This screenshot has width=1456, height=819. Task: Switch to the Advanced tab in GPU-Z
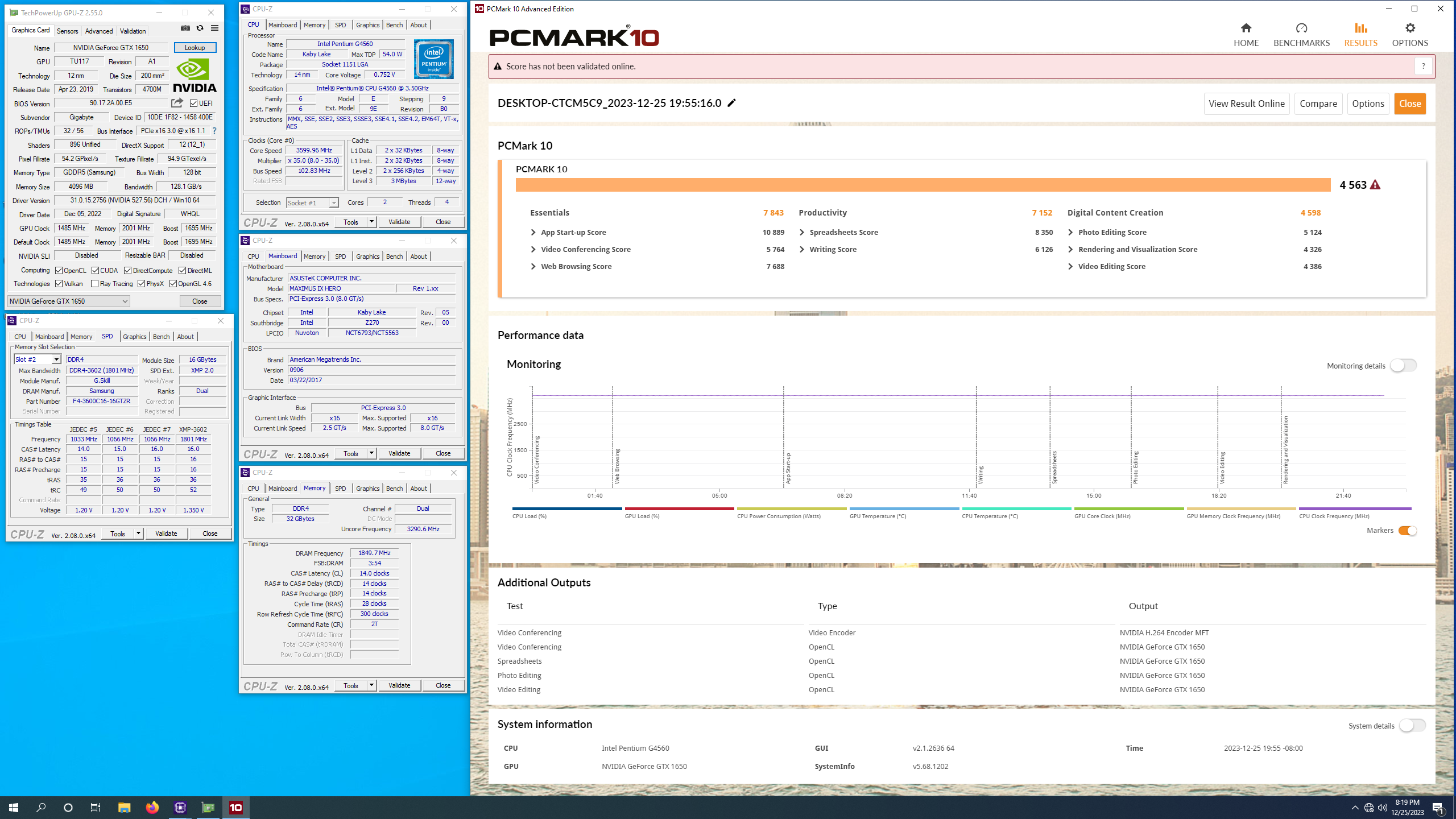tap(99, 31)
